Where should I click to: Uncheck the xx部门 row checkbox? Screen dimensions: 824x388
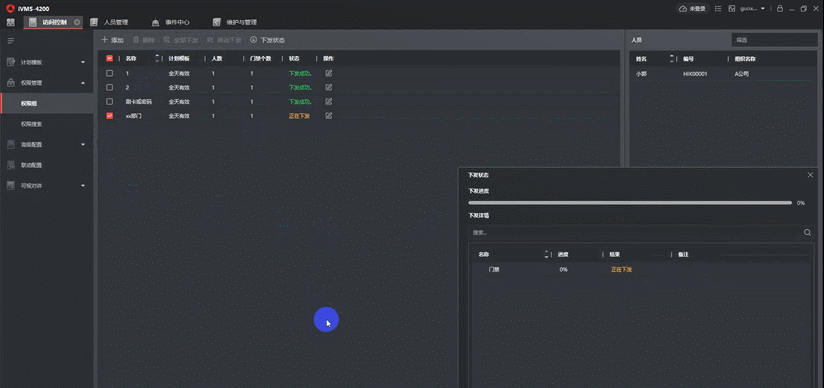pos(109,116)
